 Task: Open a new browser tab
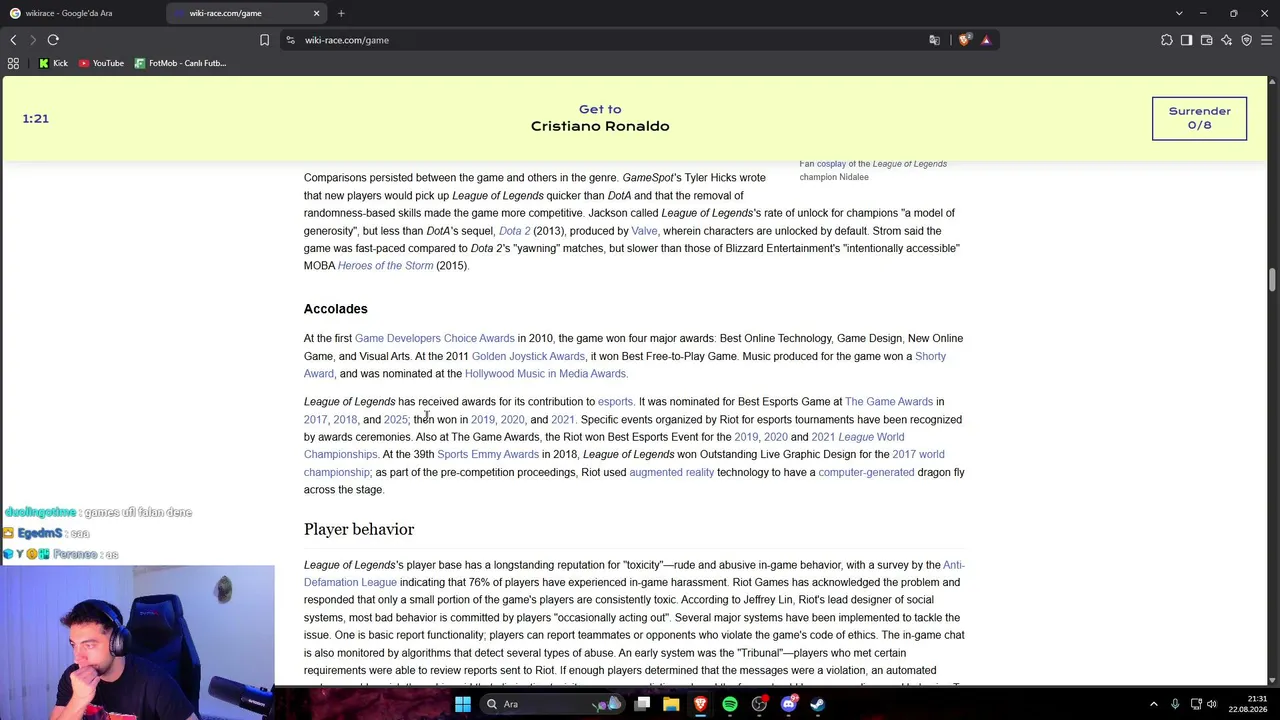341,13
